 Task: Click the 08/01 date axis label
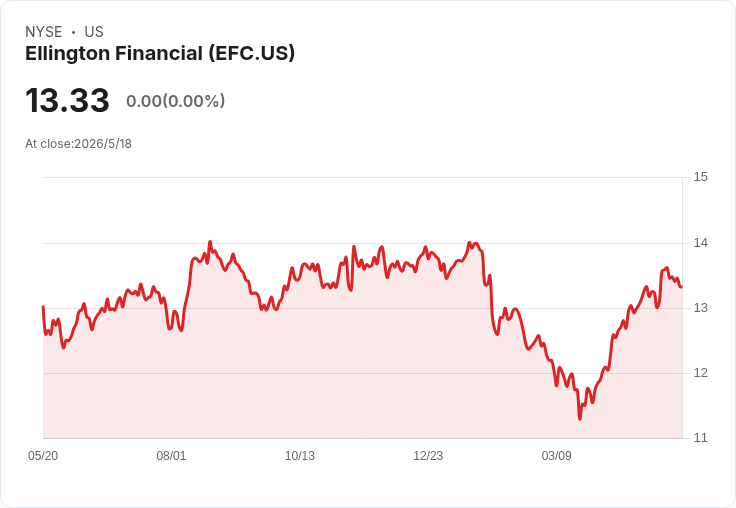pyautogui.click(x=171, y=455)
